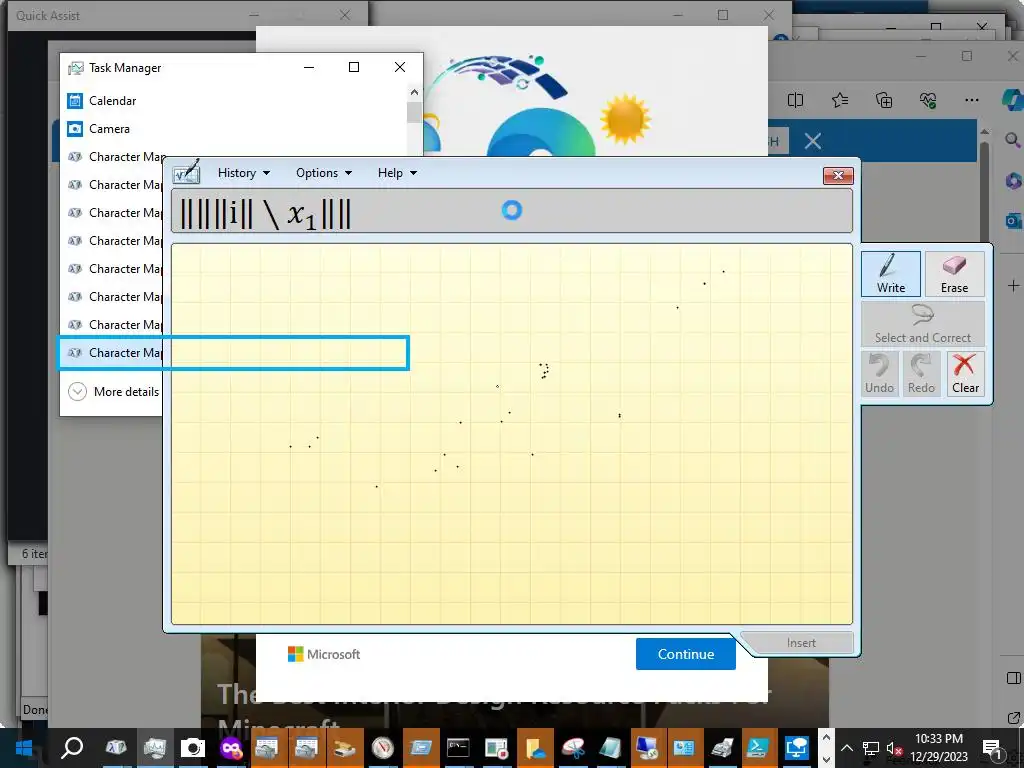Open Snipping Tool on taskbar
Image resolution: width=1024 pixels, height=768 pixels.
(x=573, y=748)
